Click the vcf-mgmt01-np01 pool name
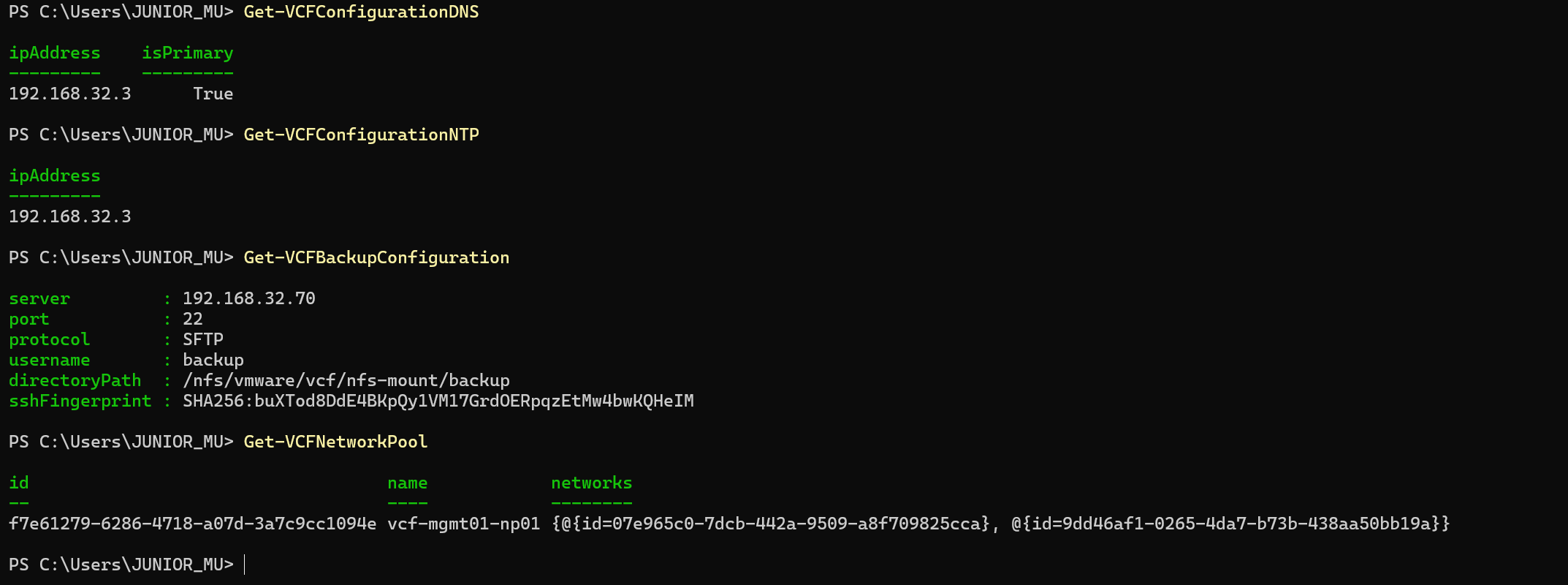The width and height of the screenshot is (1568, 585). (463, 524)
